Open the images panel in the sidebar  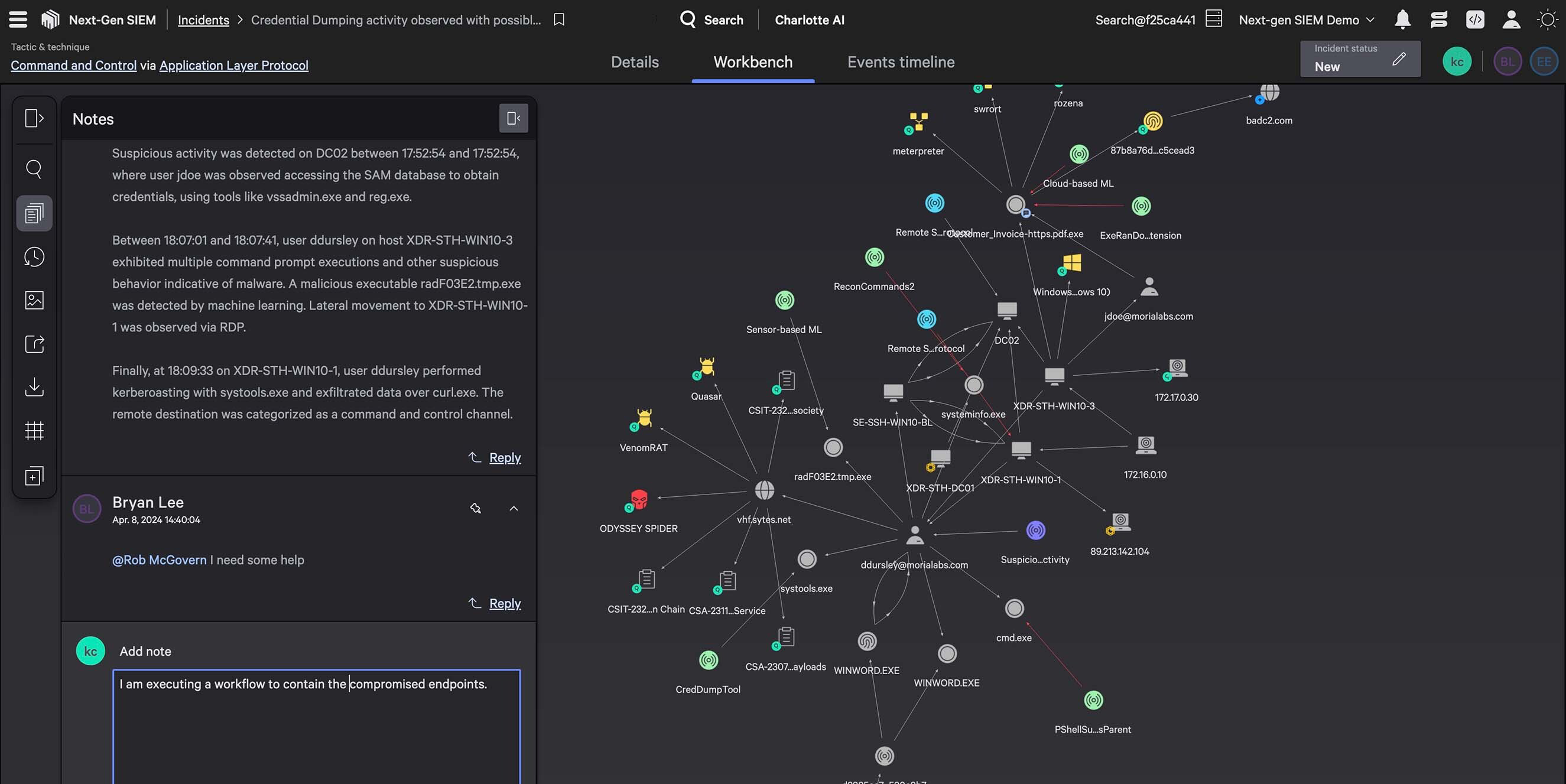[x=34, y=300]
